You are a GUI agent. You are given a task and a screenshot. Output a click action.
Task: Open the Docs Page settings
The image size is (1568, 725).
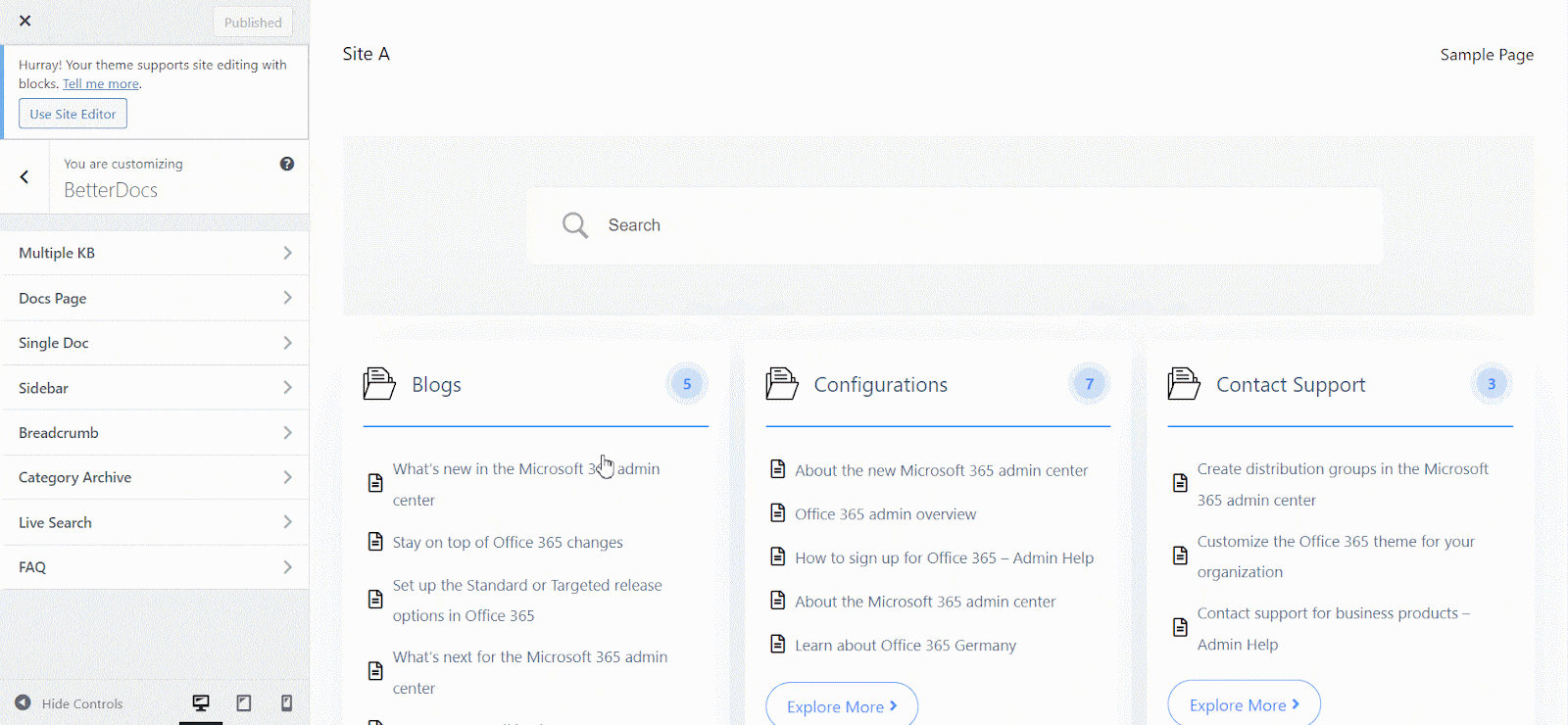coord(155,298)
